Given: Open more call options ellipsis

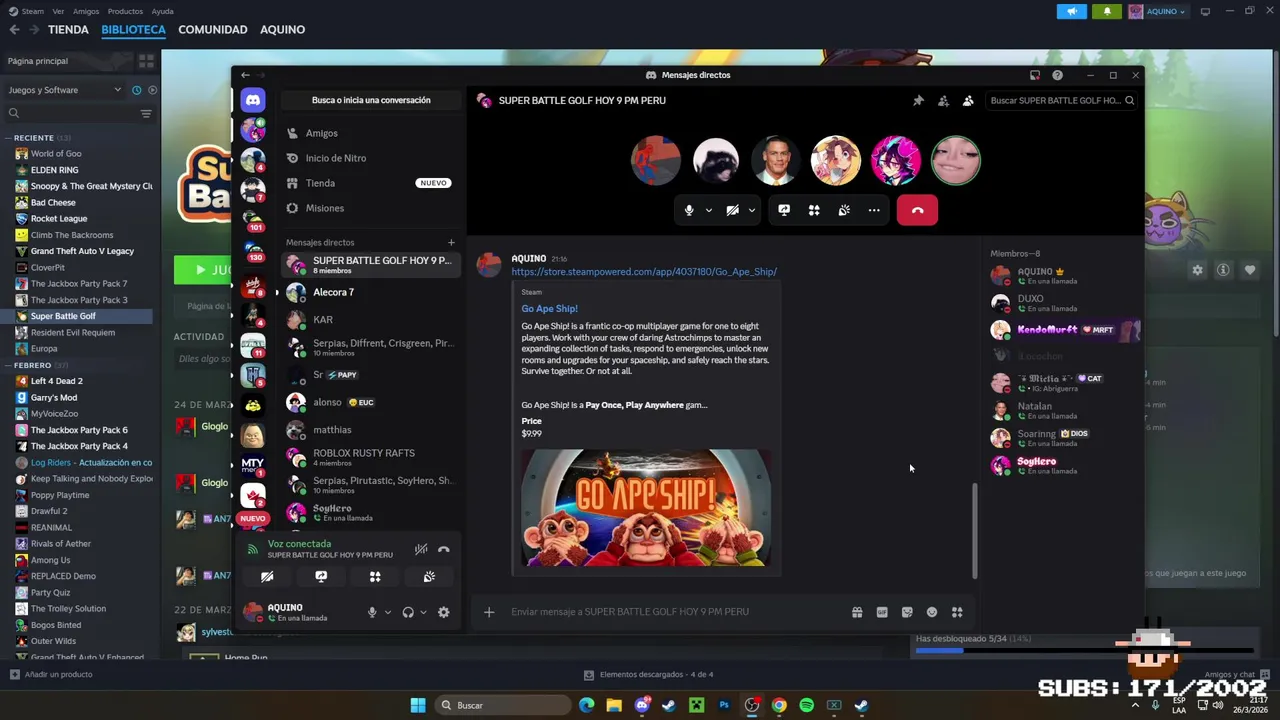Looking at the screenshot, I should 874,210.
